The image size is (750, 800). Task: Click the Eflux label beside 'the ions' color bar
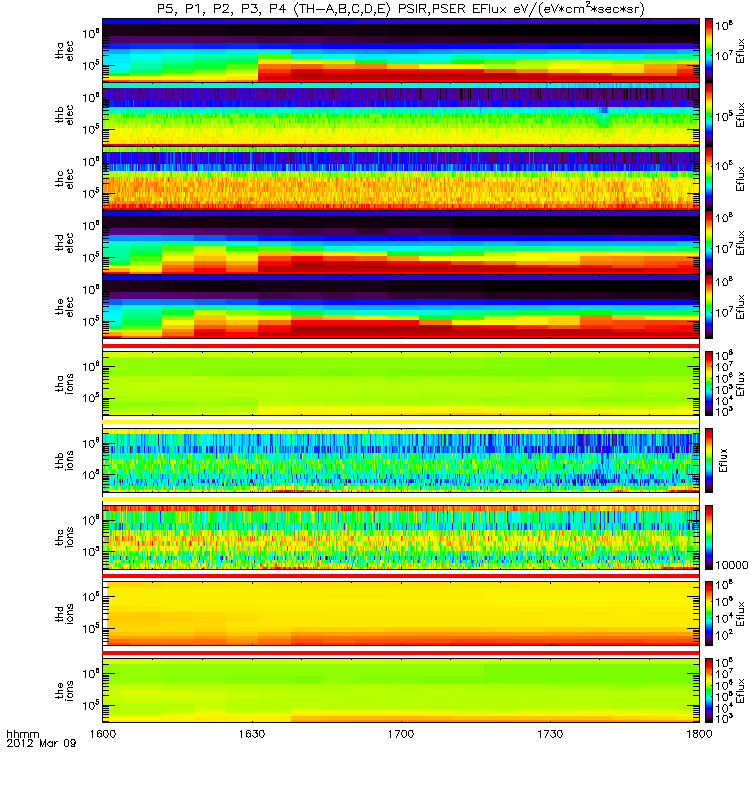click(x=740, y=690)
